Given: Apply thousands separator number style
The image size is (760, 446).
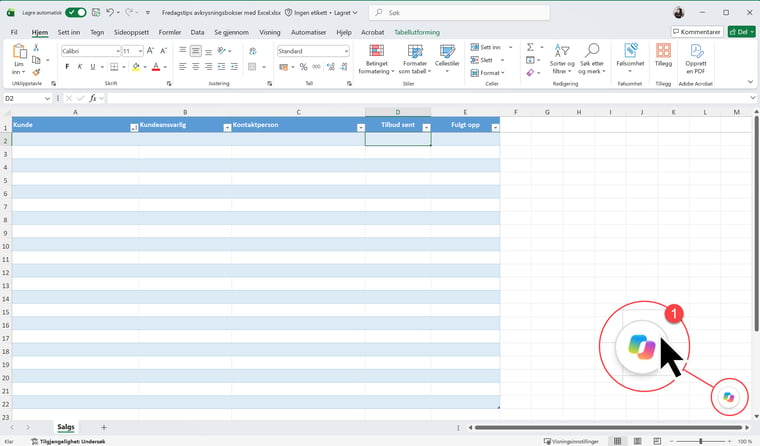Looking at the screenshot, I should [x=317, y=66].
